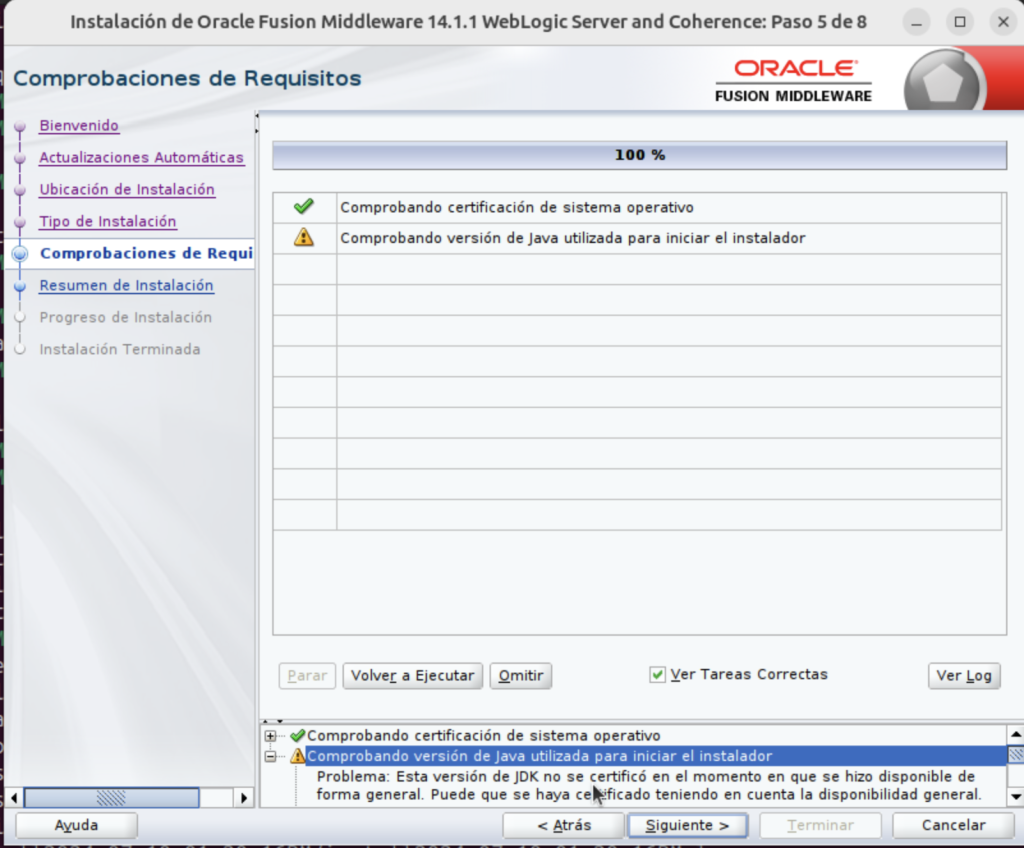Image resolution: width=1024 pixels, height=848 pixels.
Task: Navigate to Actualizaciones Automáticas
Action: click(x=141, y=158)
